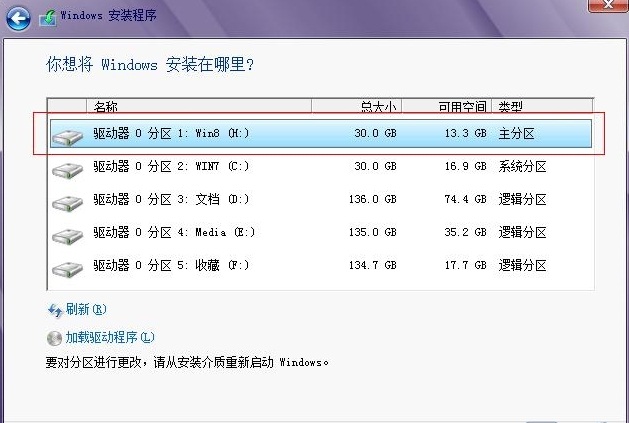Click the drive icon for 收藏 (F:)
This screenshot has width=629, height=423.
point(67,268)
